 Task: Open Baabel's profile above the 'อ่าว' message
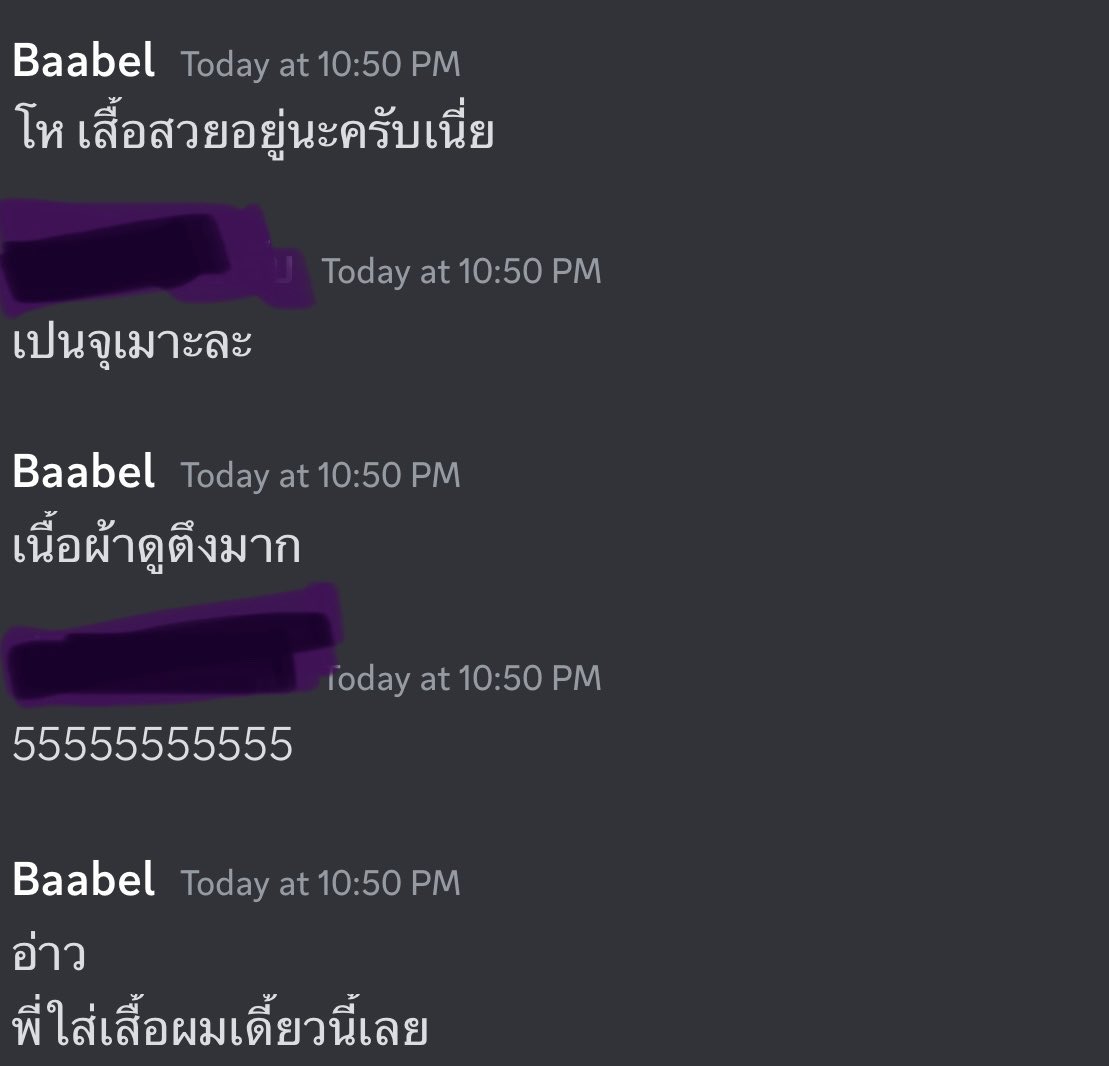point(83,880)
